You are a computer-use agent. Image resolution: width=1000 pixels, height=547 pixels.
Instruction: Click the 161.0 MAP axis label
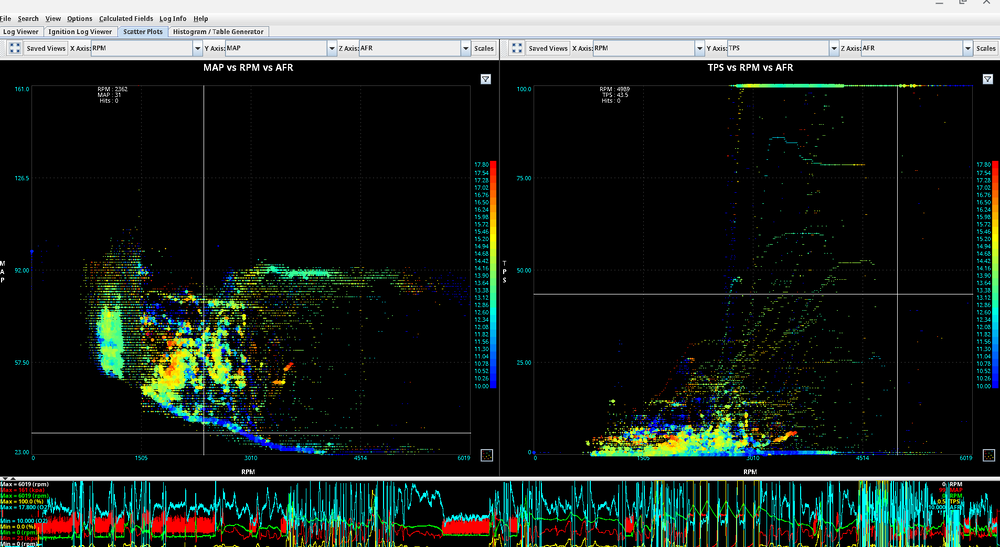[22, 89]
